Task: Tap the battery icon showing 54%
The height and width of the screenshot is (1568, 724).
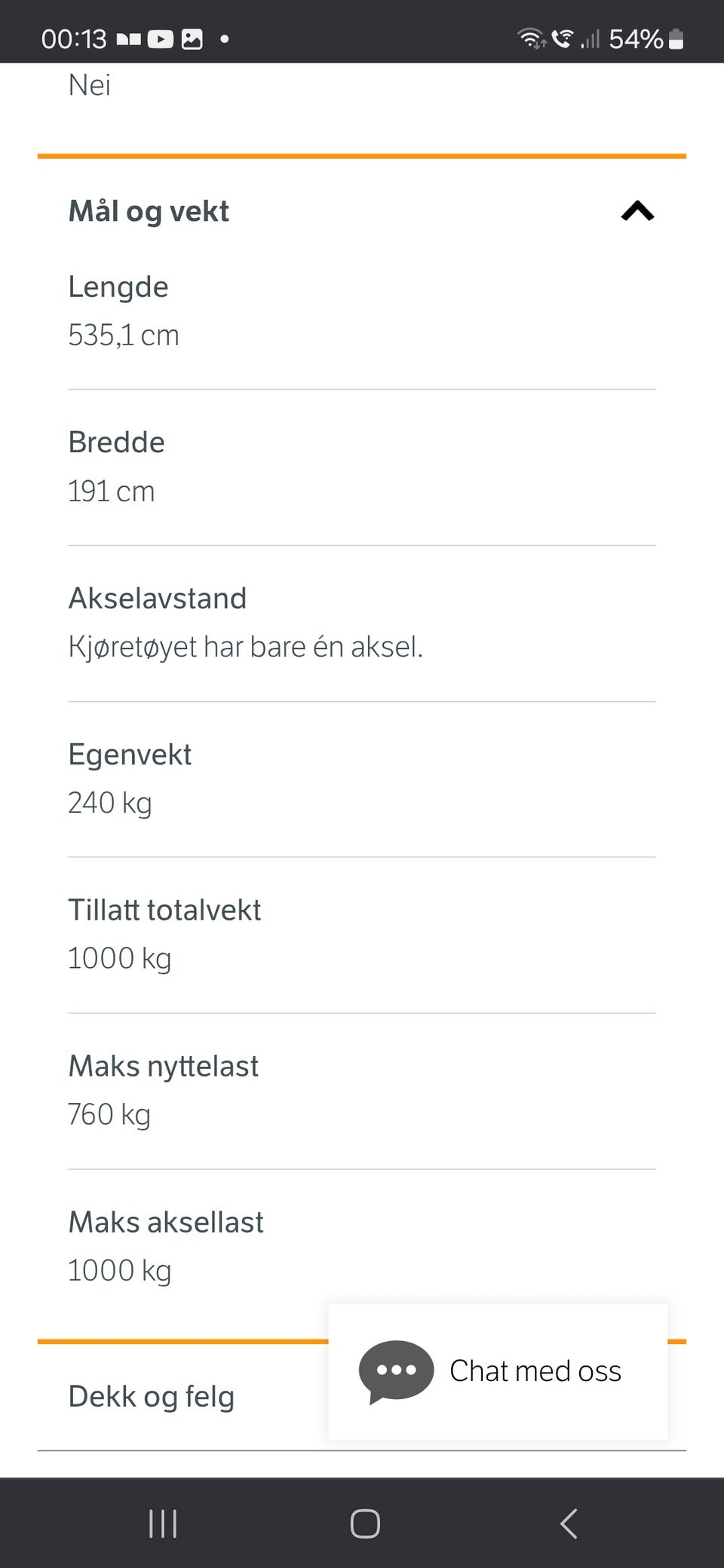Action: click(x=676, y=39)
